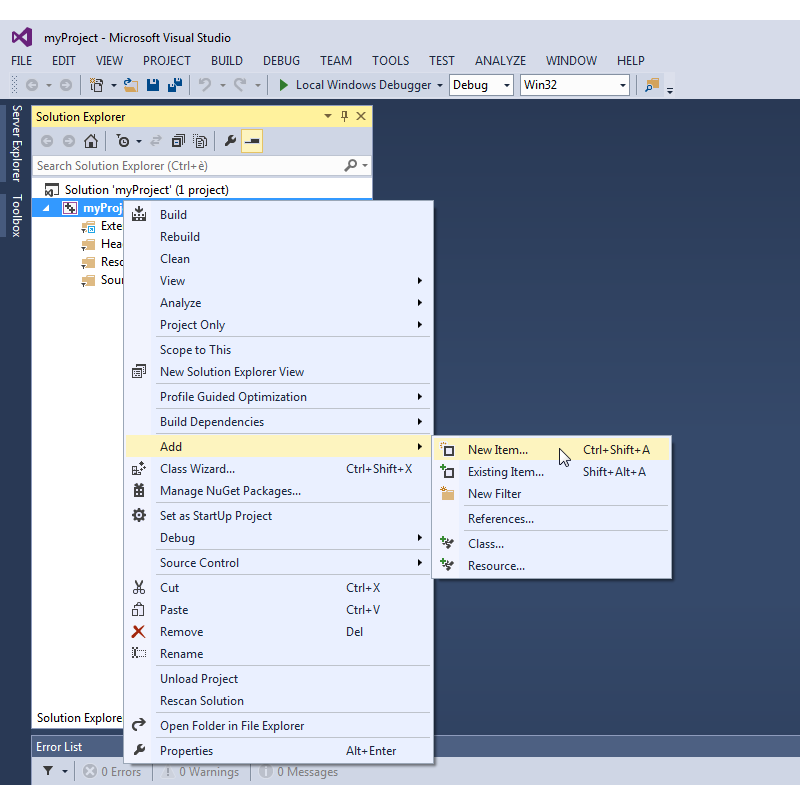Open the search options dropdown arrow
The width and height of the screenshot is (800, 805).
(365, 166)
